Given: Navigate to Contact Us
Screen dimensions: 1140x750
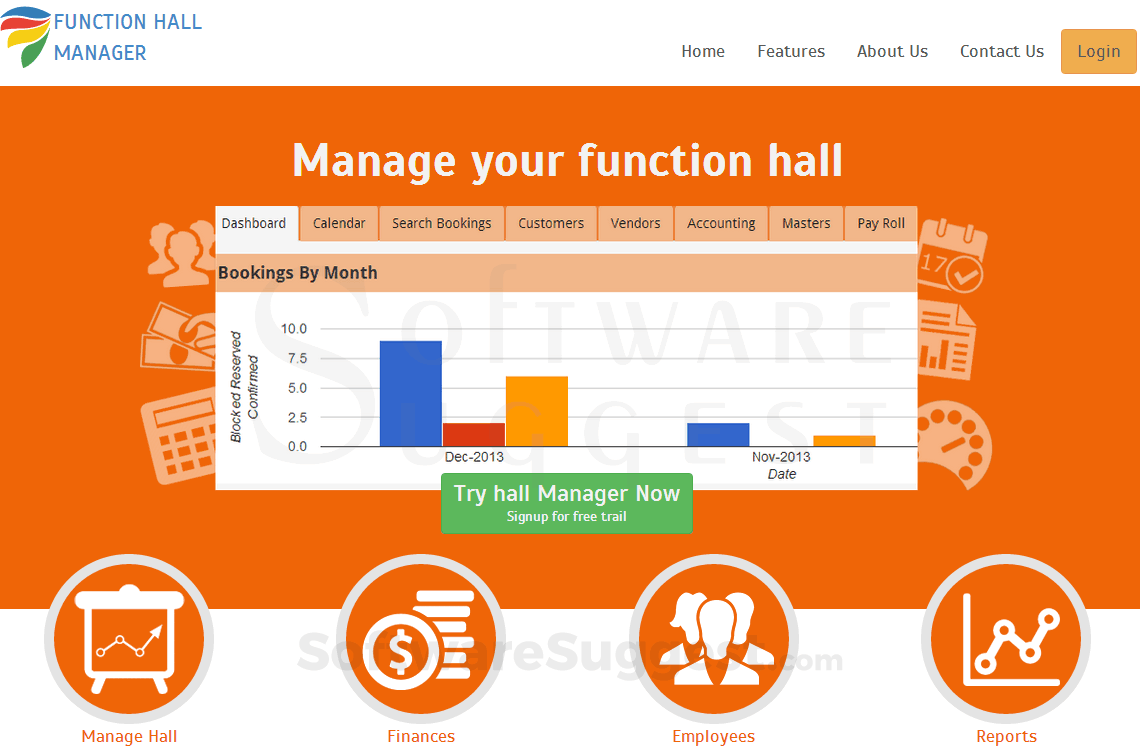Looking at the screenshot, I should 1002,52.
